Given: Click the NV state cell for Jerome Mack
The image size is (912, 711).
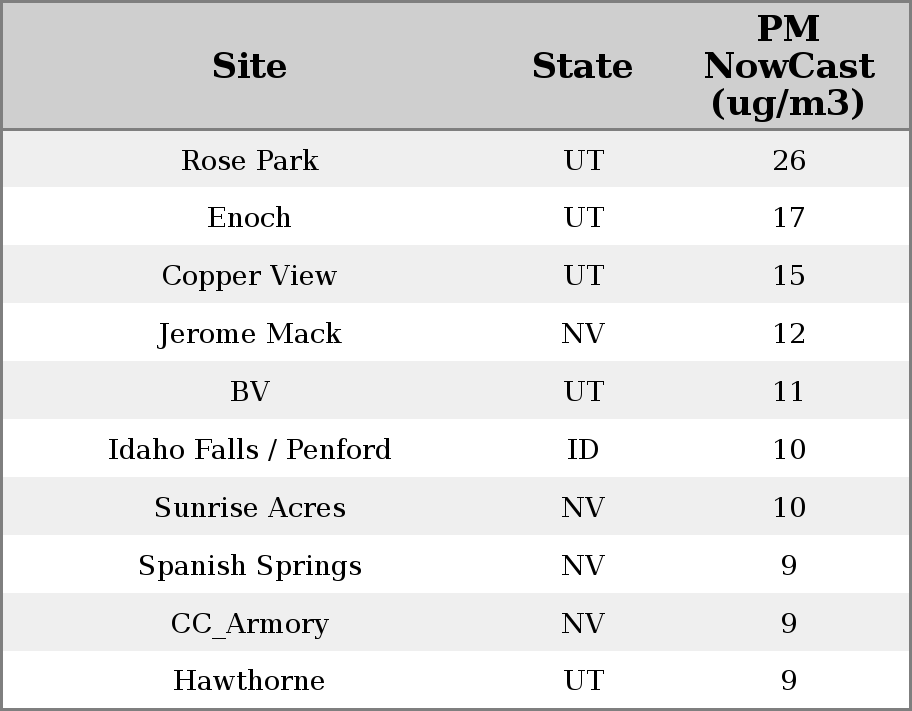Looking at the screenshot, I should pos(583,334).
